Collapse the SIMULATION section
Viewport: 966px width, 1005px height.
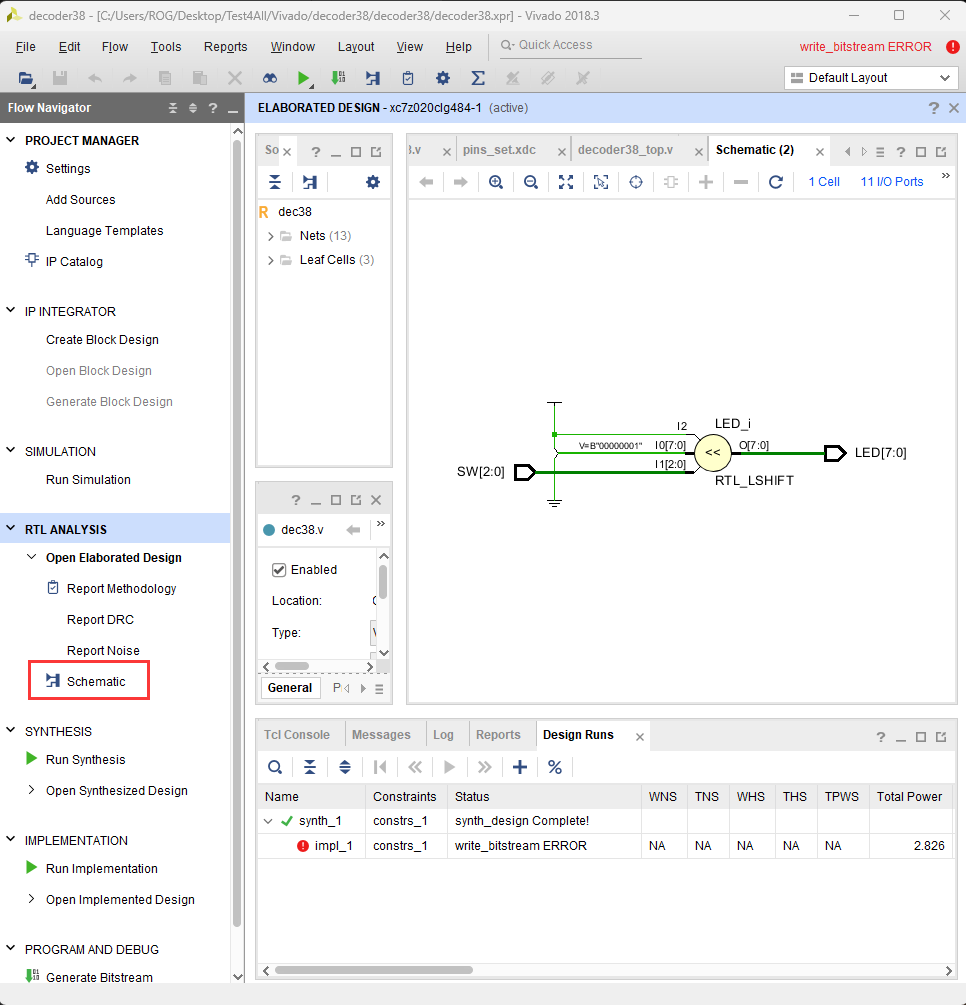(x=11, y=451)
